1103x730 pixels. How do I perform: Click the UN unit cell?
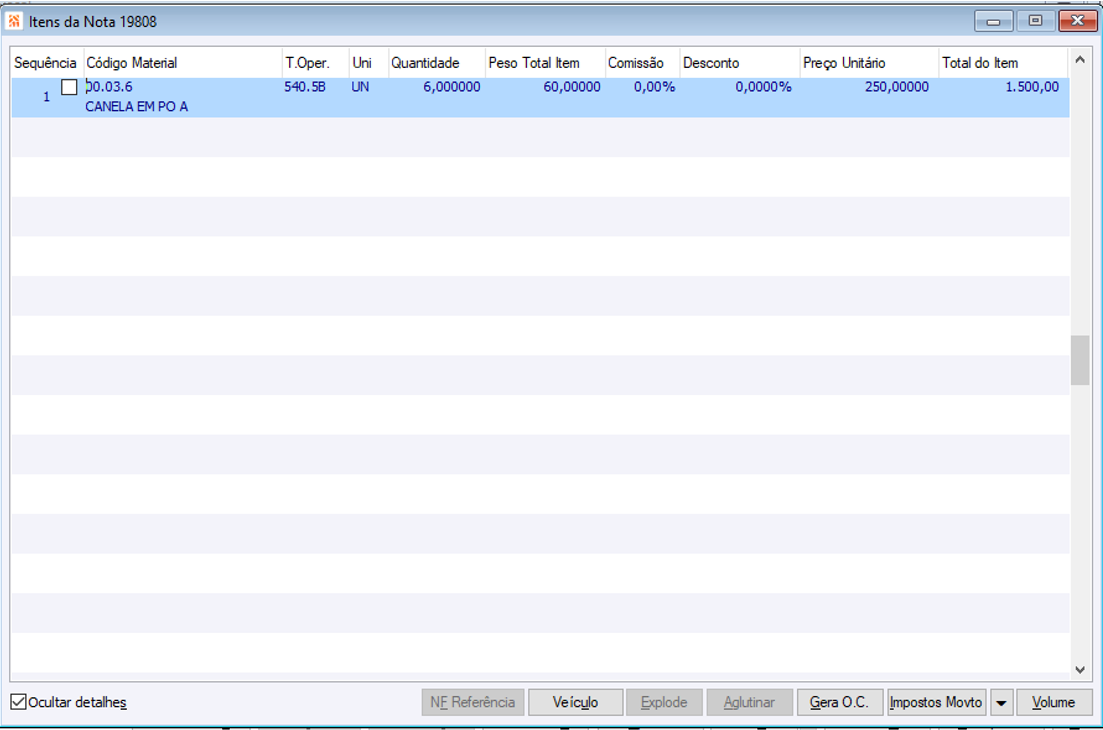pos(360,87)
